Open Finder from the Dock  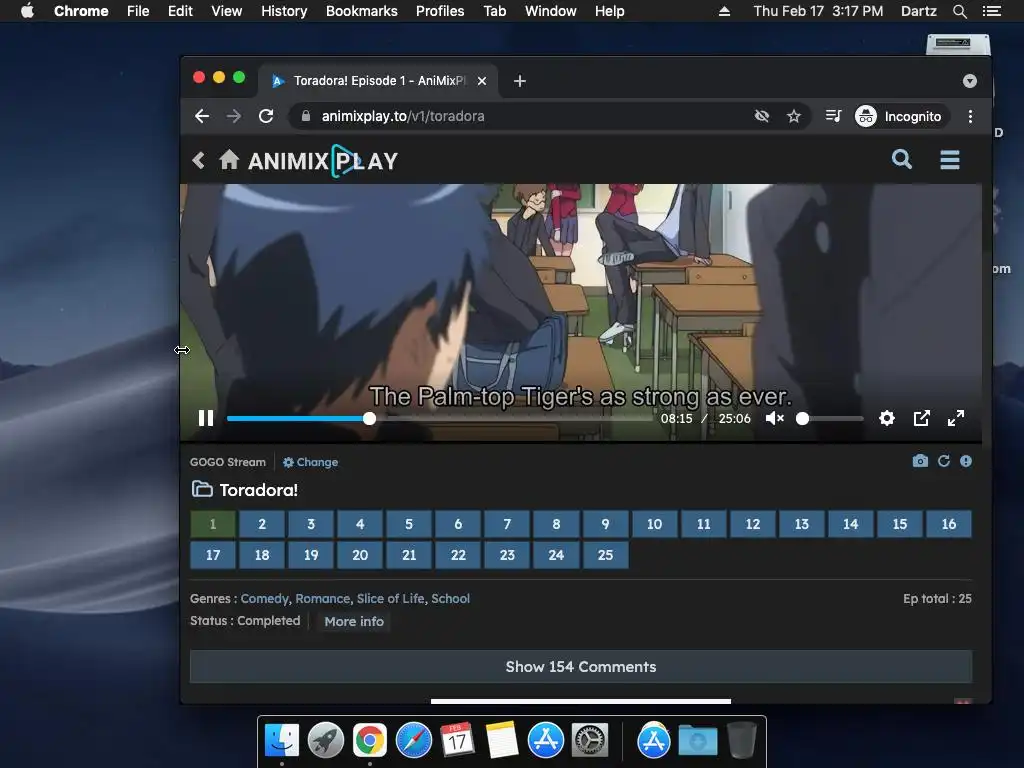[x=282, y=741]
